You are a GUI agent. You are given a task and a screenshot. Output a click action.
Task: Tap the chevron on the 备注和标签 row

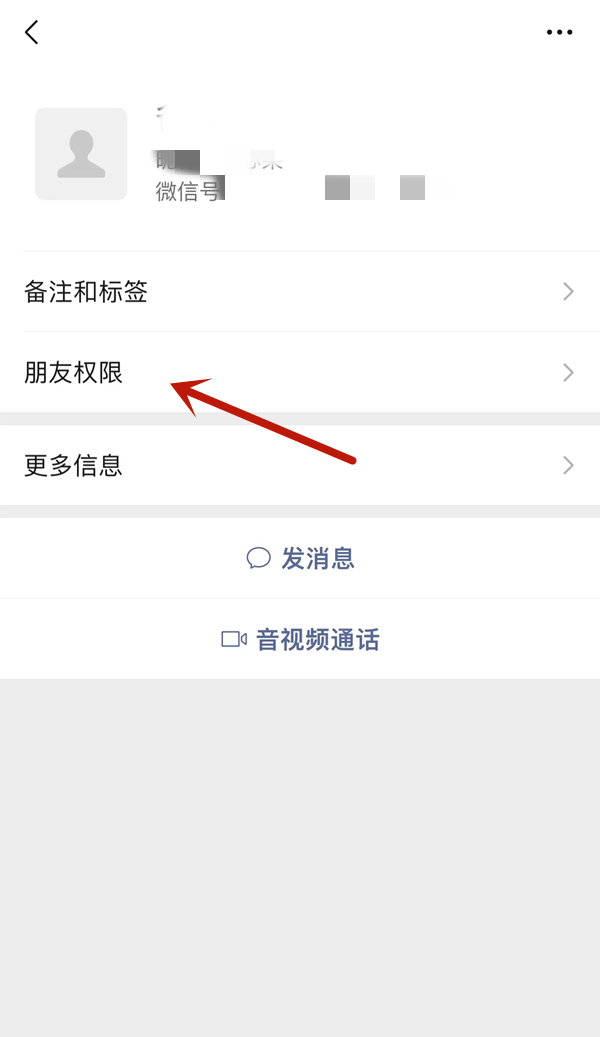tap(568, 292)
